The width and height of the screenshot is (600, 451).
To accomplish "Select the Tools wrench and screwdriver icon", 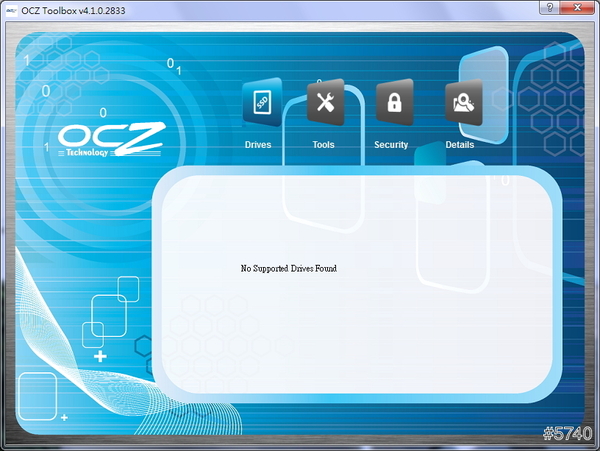I will [x=326, y=102].
